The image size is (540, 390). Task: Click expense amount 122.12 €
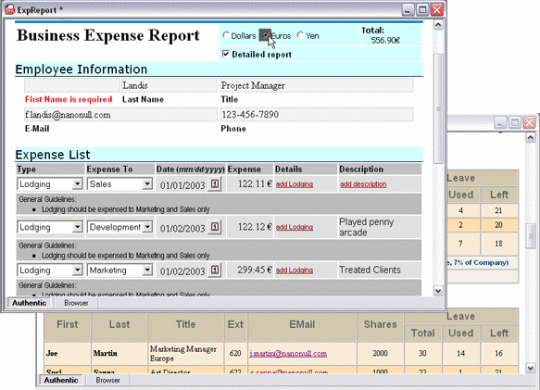click(x=255, y=227)
